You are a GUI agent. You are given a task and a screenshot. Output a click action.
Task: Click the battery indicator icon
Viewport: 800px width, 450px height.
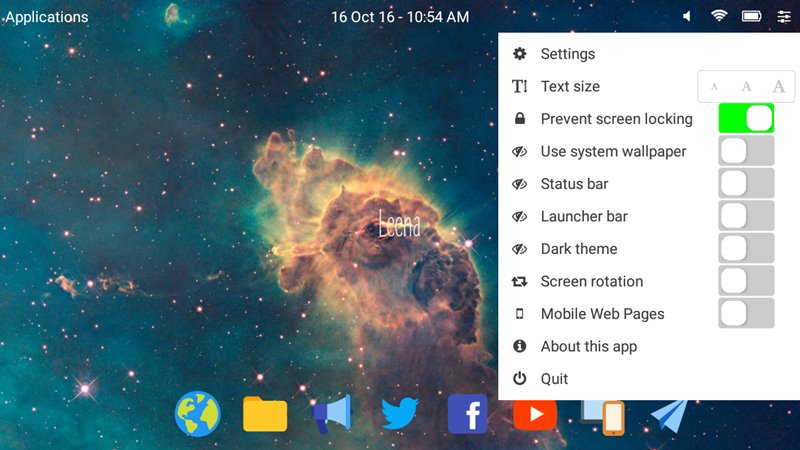click(x=752, y=16)
